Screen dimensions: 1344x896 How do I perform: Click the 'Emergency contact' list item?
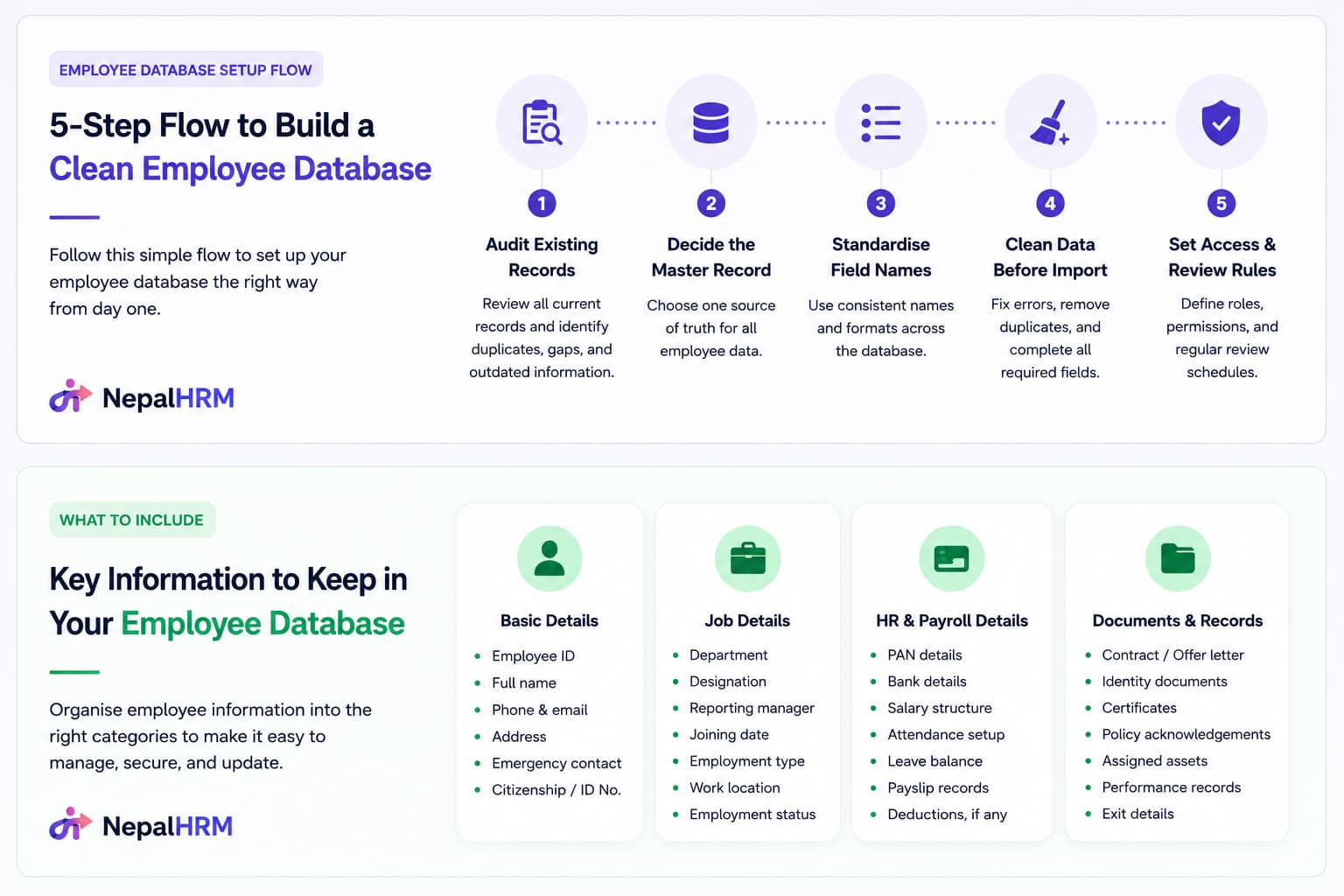tap(556, 763)
